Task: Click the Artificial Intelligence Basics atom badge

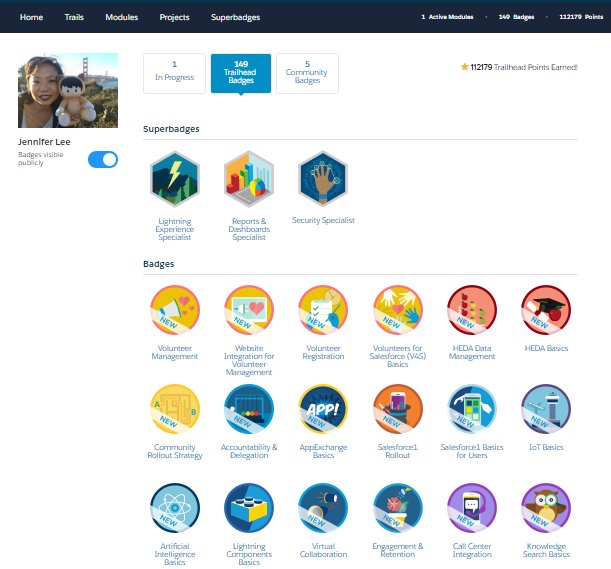Action: (x=175, y=508)
